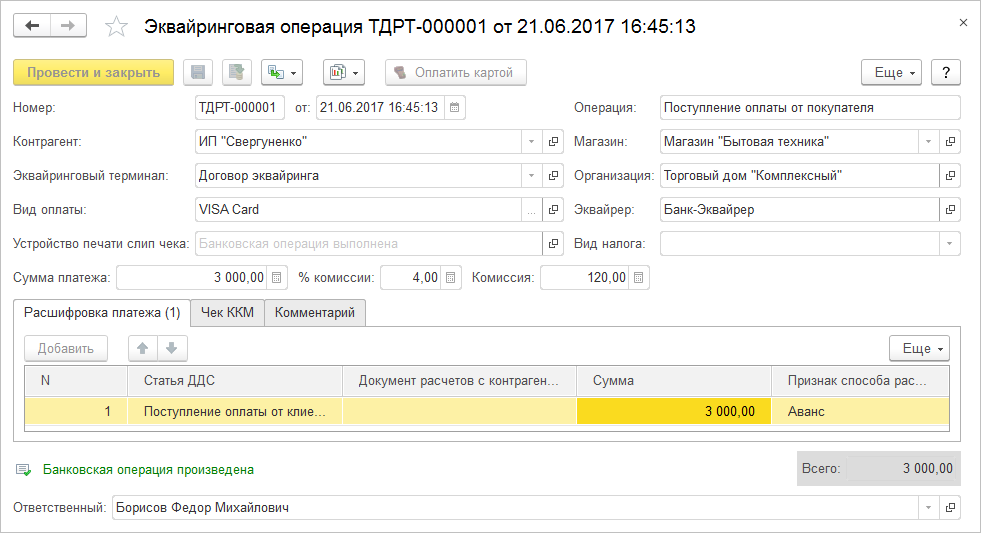Open calculator for Сумма платежа field
981x533 pixels.
[278, 277]
